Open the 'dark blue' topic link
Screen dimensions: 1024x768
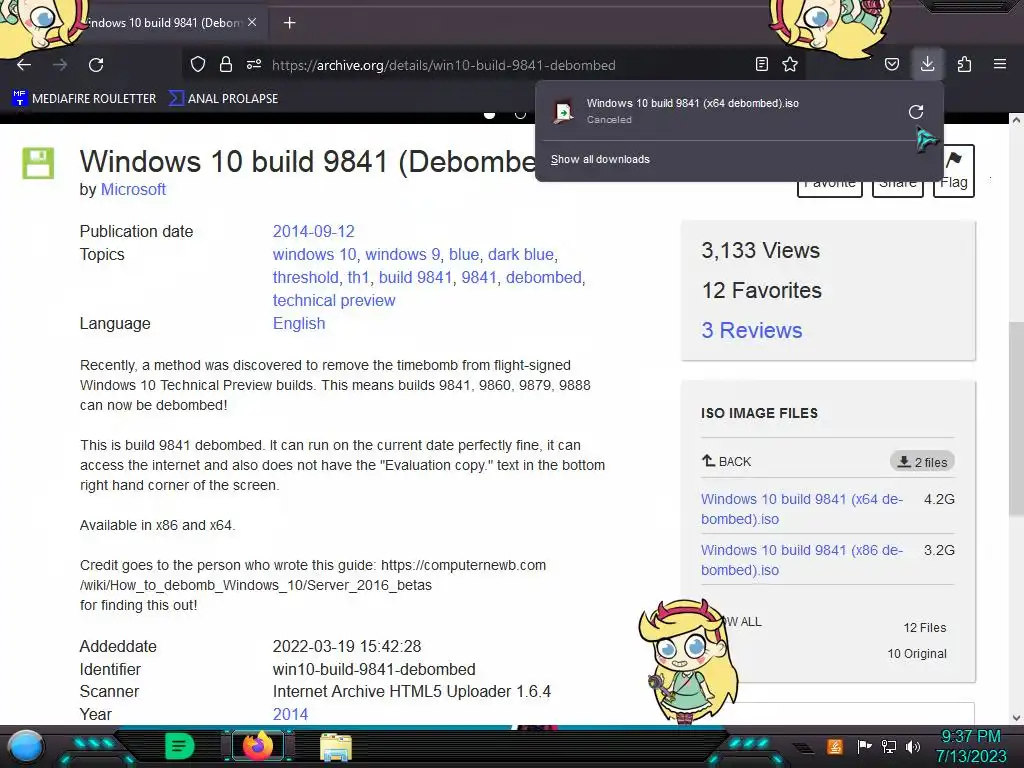click(x=521, y=255)
